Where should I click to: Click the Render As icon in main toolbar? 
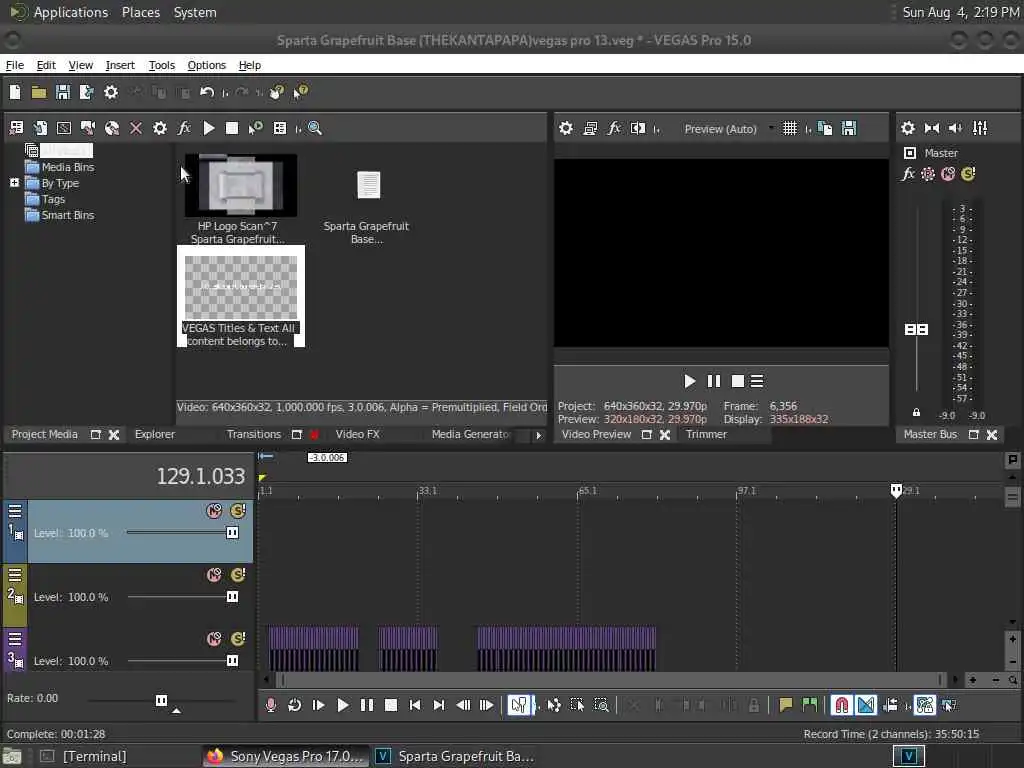pyautogui.click(x=86, y=92)
